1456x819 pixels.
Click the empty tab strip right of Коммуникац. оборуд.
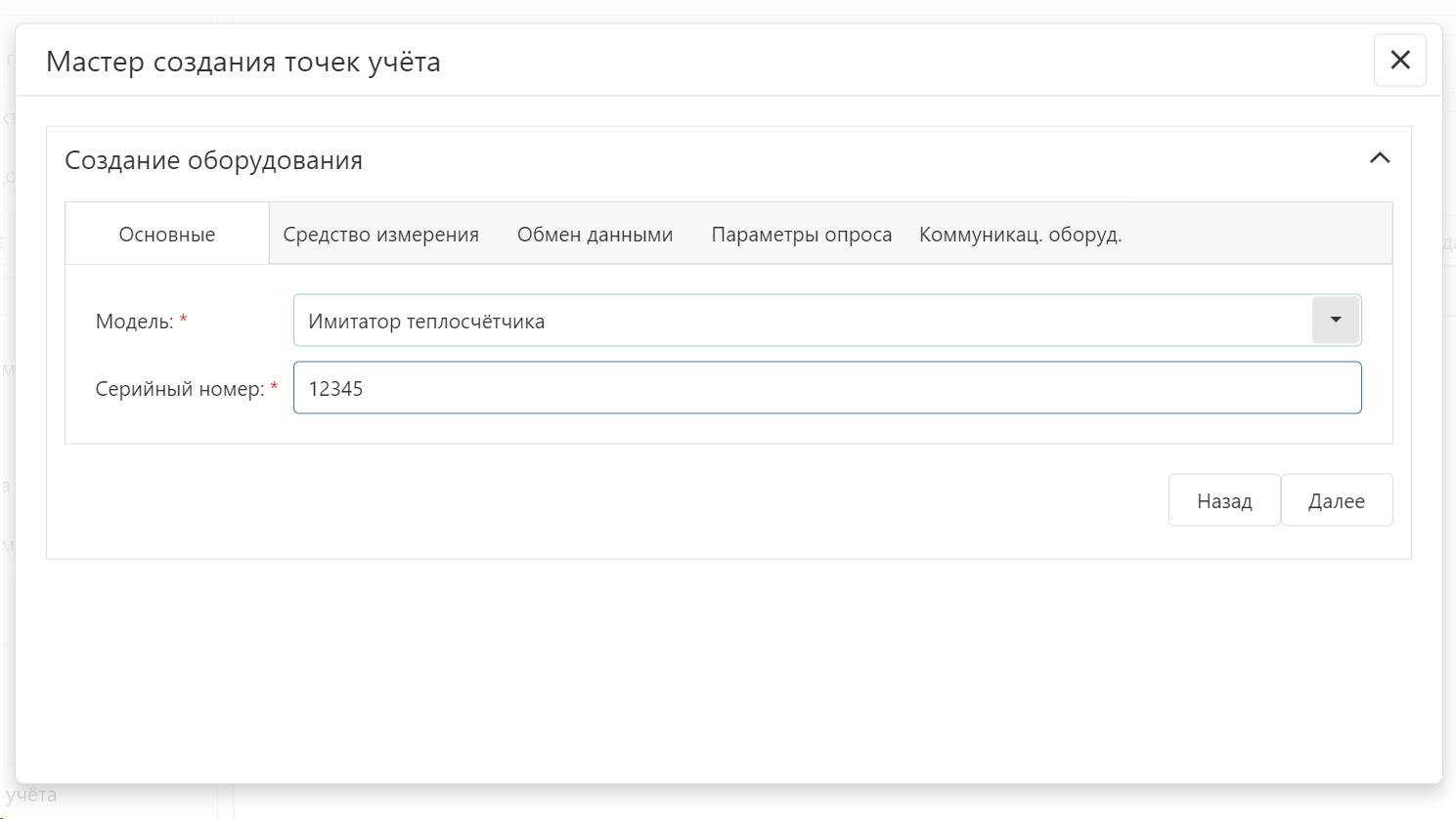(1261, 235)
